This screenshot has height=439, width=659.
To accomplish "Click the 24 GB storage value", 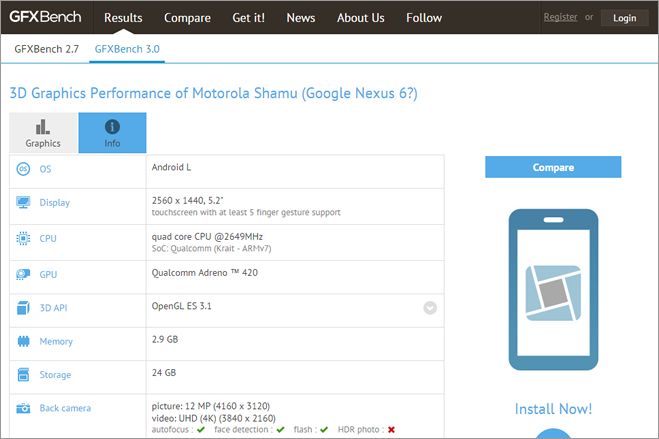I will (x=164, y=373).
